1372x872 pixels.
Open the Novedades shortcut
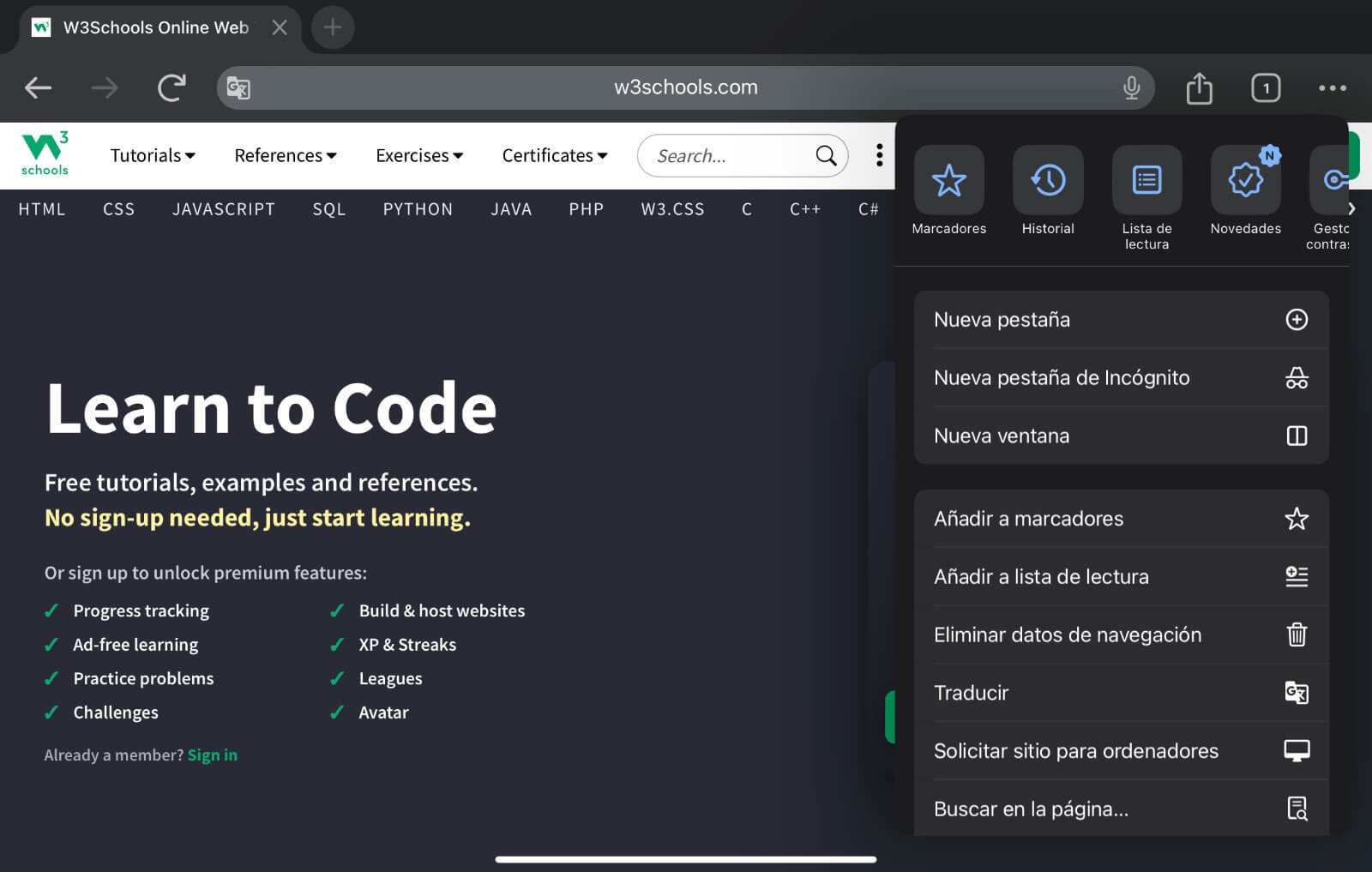[x=1245, y=190]
